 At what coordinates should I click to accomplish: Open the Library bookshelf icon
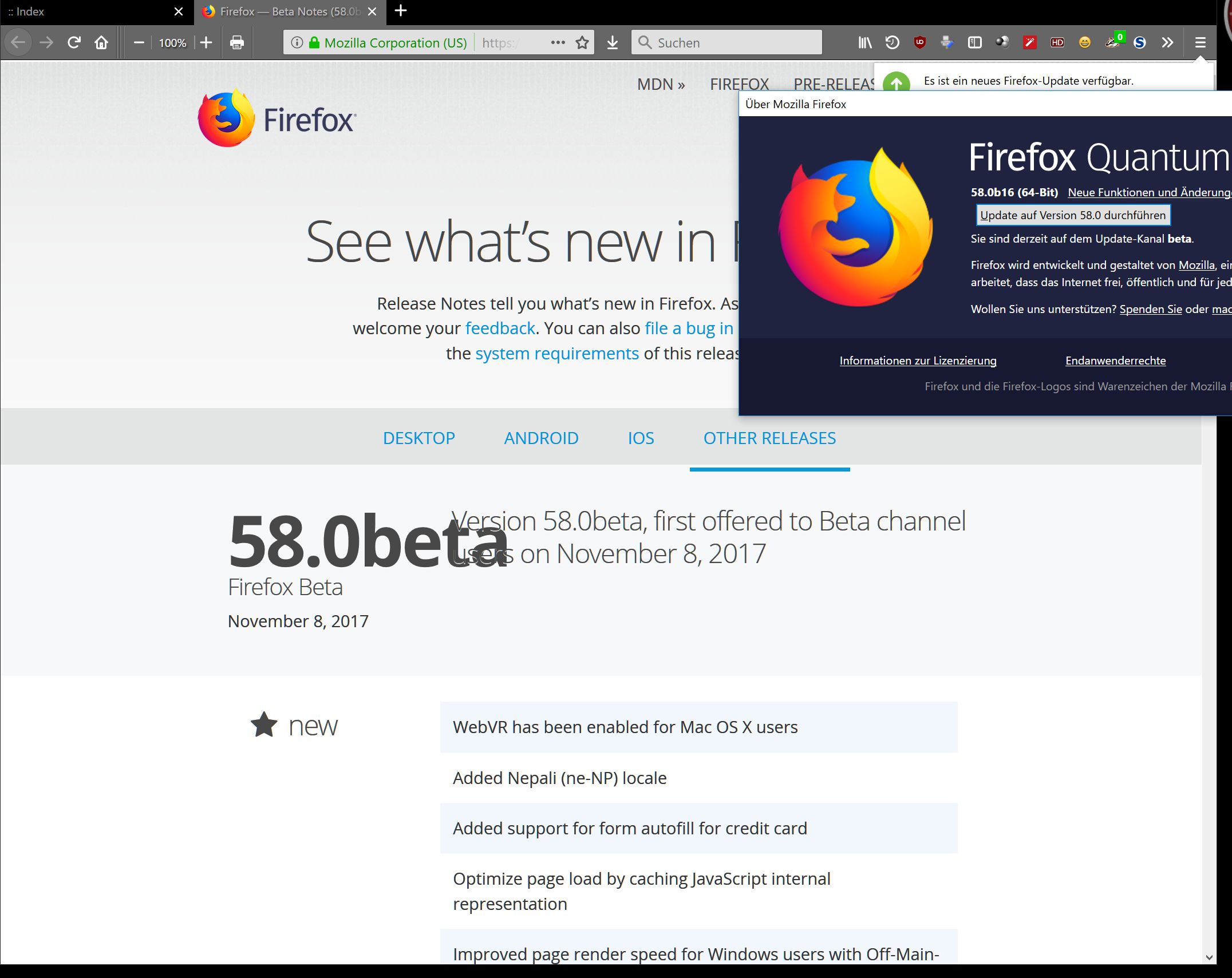[865, 42]
